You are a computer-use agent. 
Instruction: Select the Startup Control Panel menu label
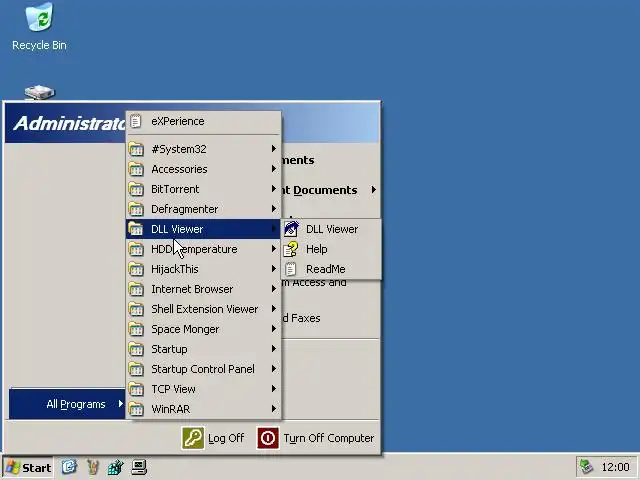click(x=203, y=369)
